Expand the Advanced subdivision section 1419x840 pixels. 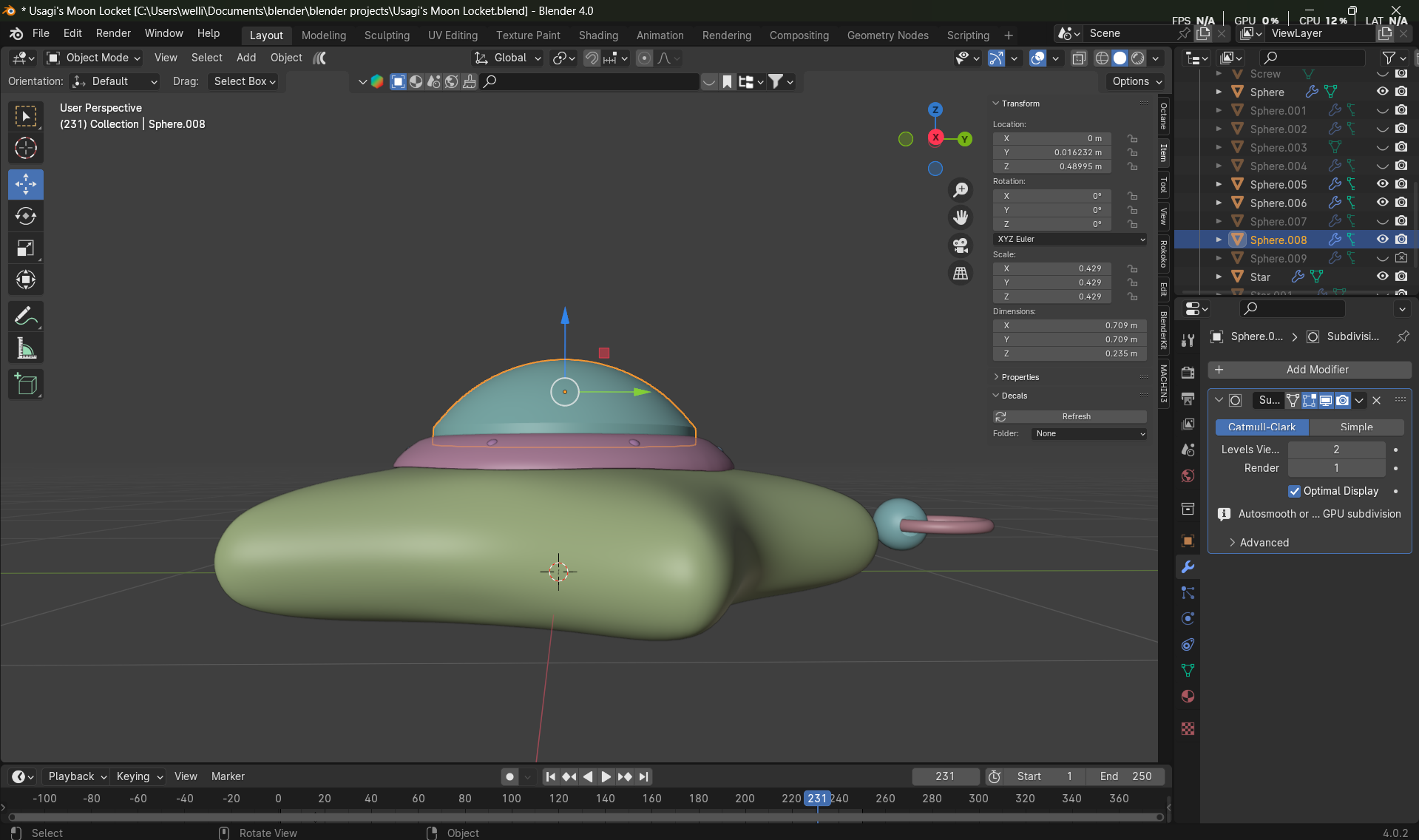(x=1263, y=543)
